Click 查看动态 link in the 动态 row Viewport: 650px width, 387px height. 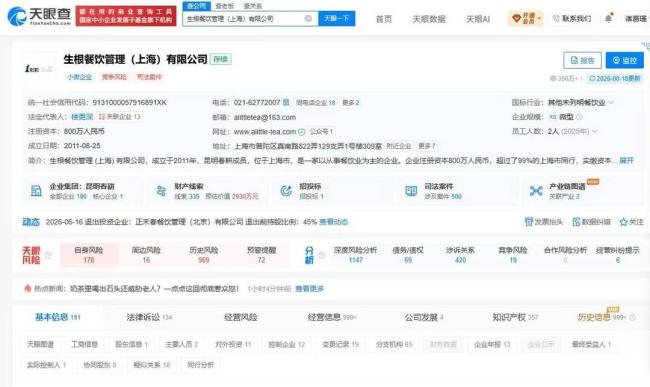(x=334, y=222)
